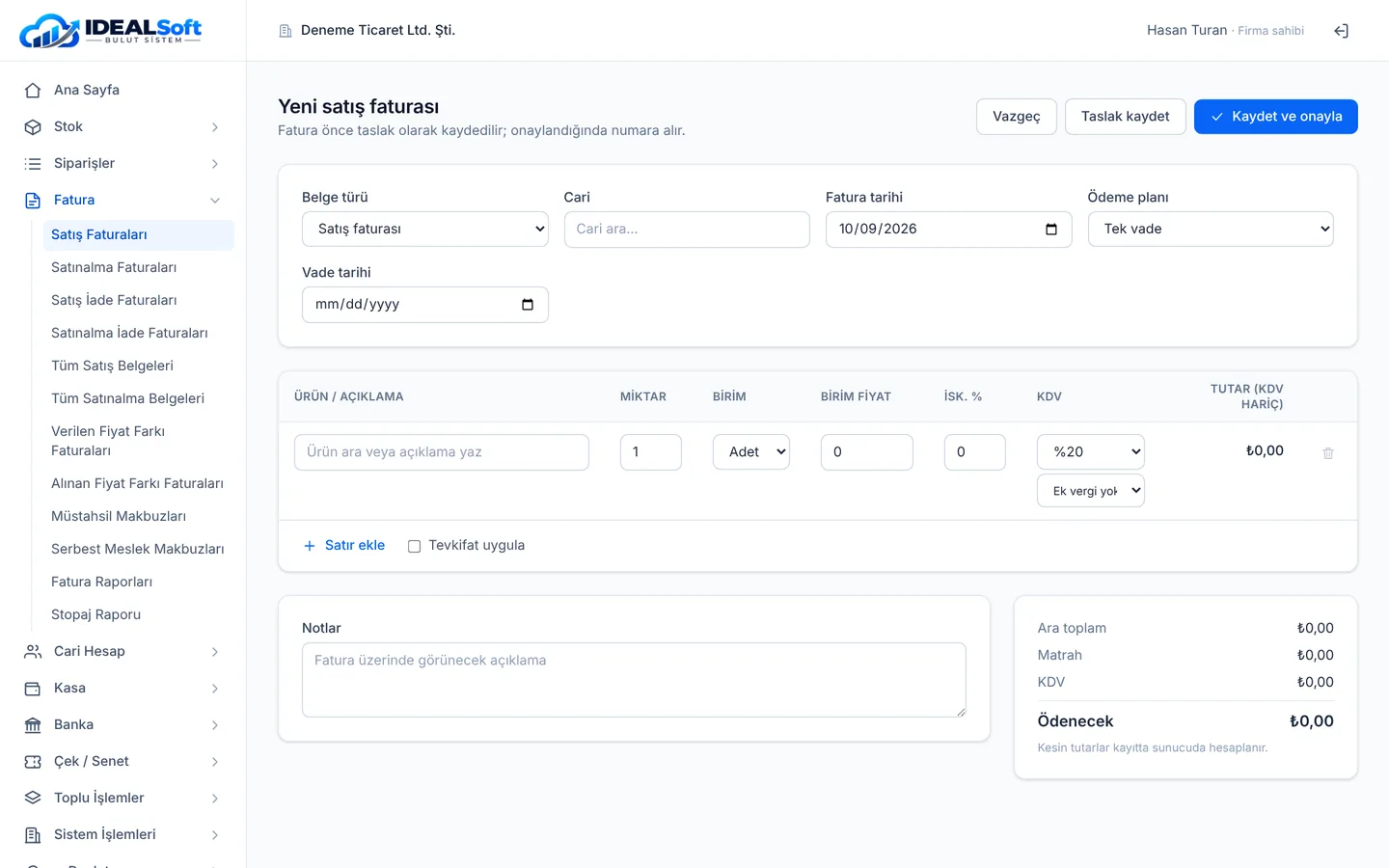
Task: Click the Ürün ara veya açıklama field
Action: [442, 452]
